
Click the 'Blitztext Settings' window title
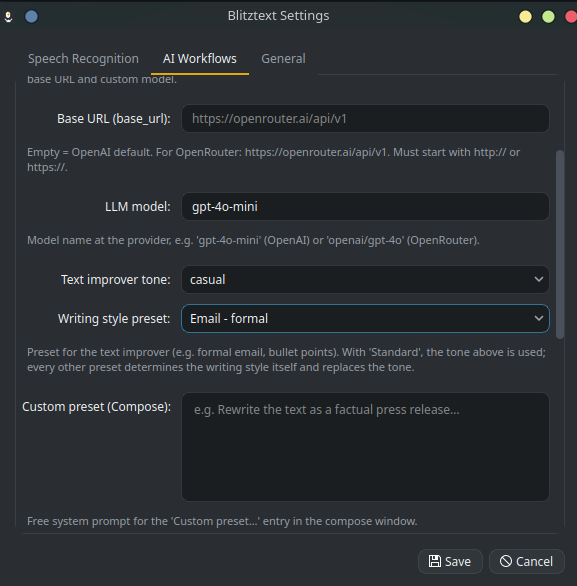[278, 16]
